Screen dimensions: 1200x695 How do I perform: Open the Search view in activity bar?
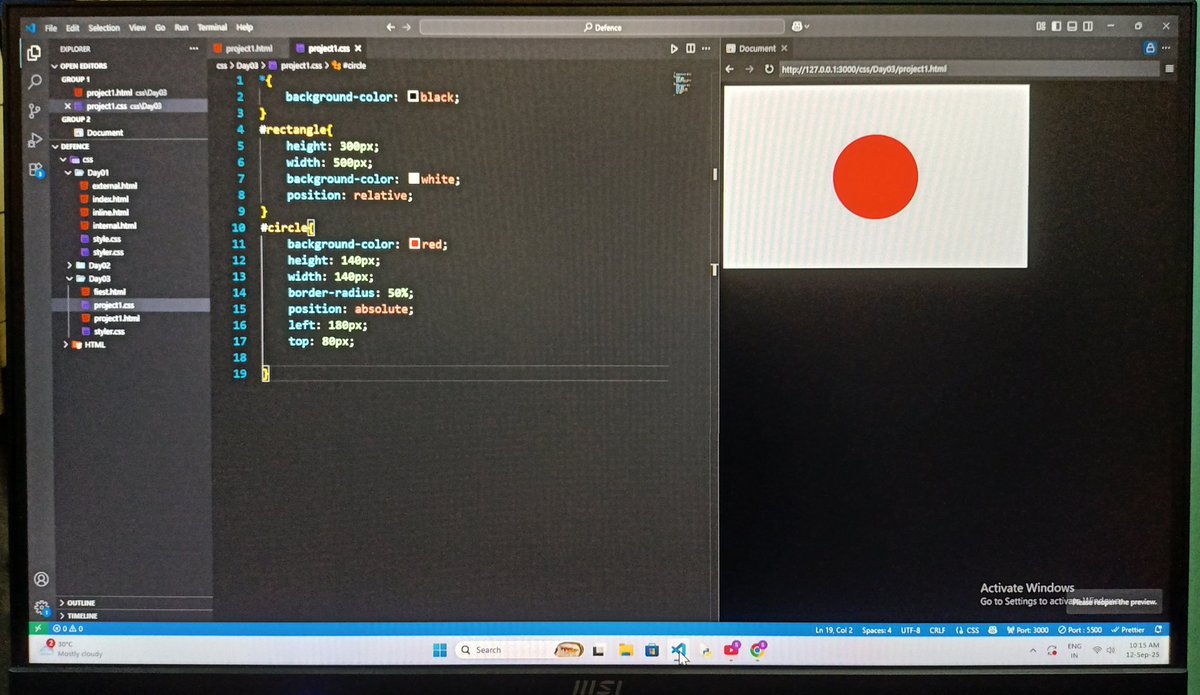(35, 82)
